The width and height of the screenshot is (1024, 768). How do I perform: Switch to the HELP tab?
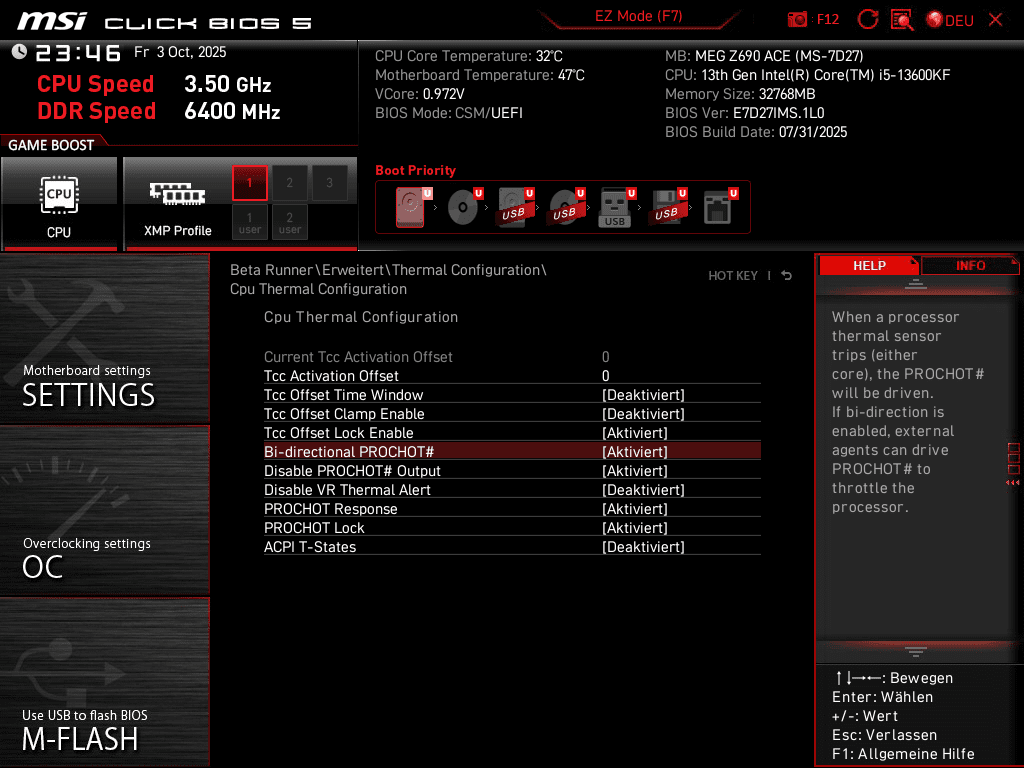point(869,266)
